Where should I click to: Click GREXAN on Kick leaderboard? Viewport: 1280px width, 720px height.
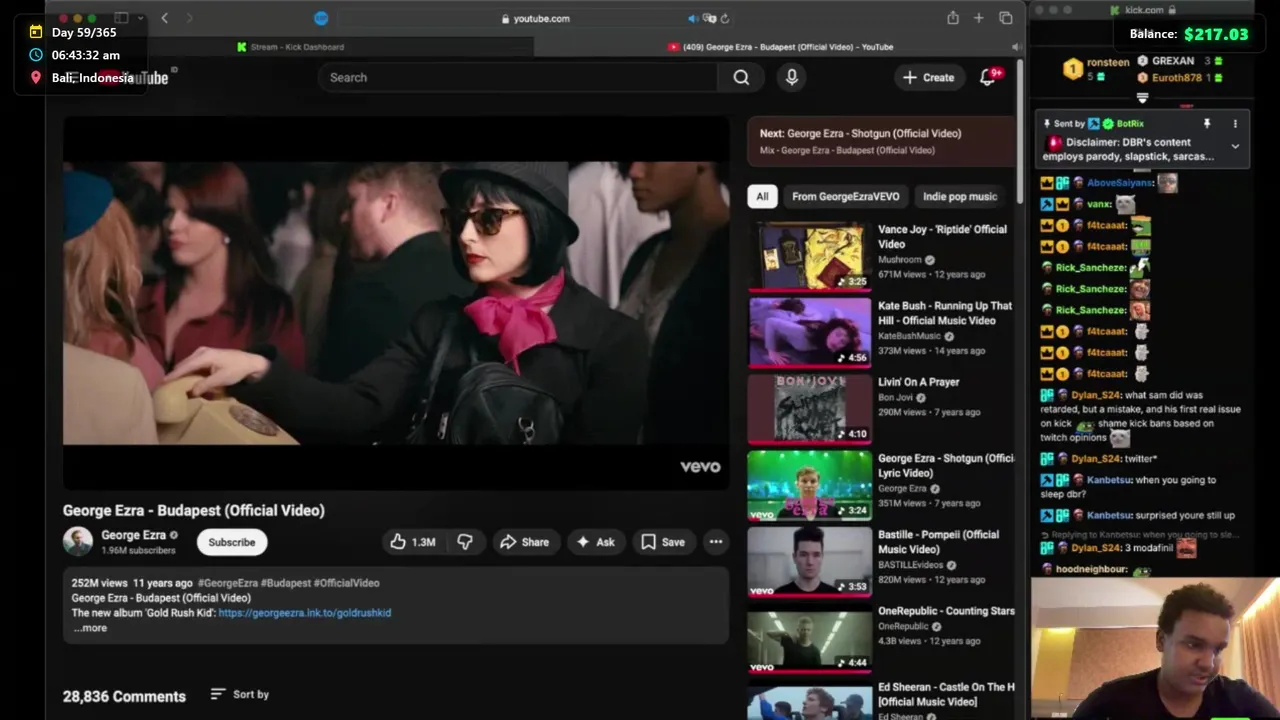click(1173, 61)
